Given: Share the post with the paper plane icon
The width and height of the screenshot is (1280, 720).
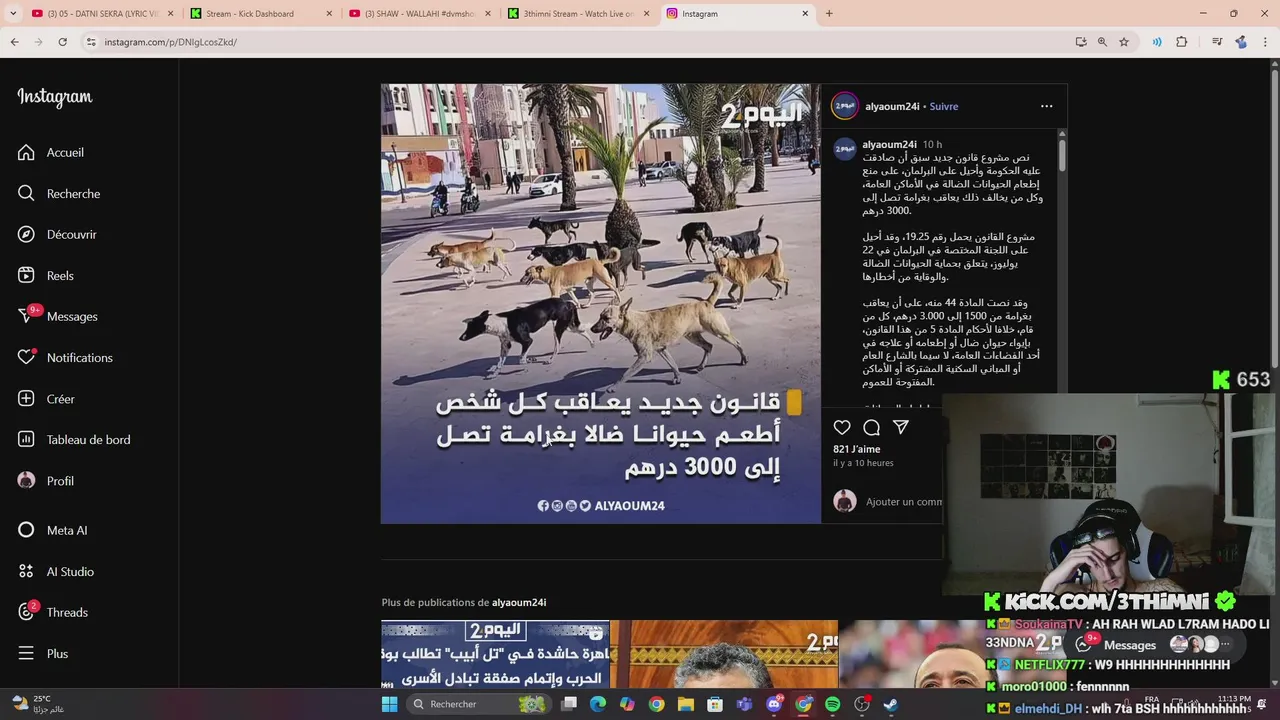Looking at the screenshot, I should coord(900,427).
